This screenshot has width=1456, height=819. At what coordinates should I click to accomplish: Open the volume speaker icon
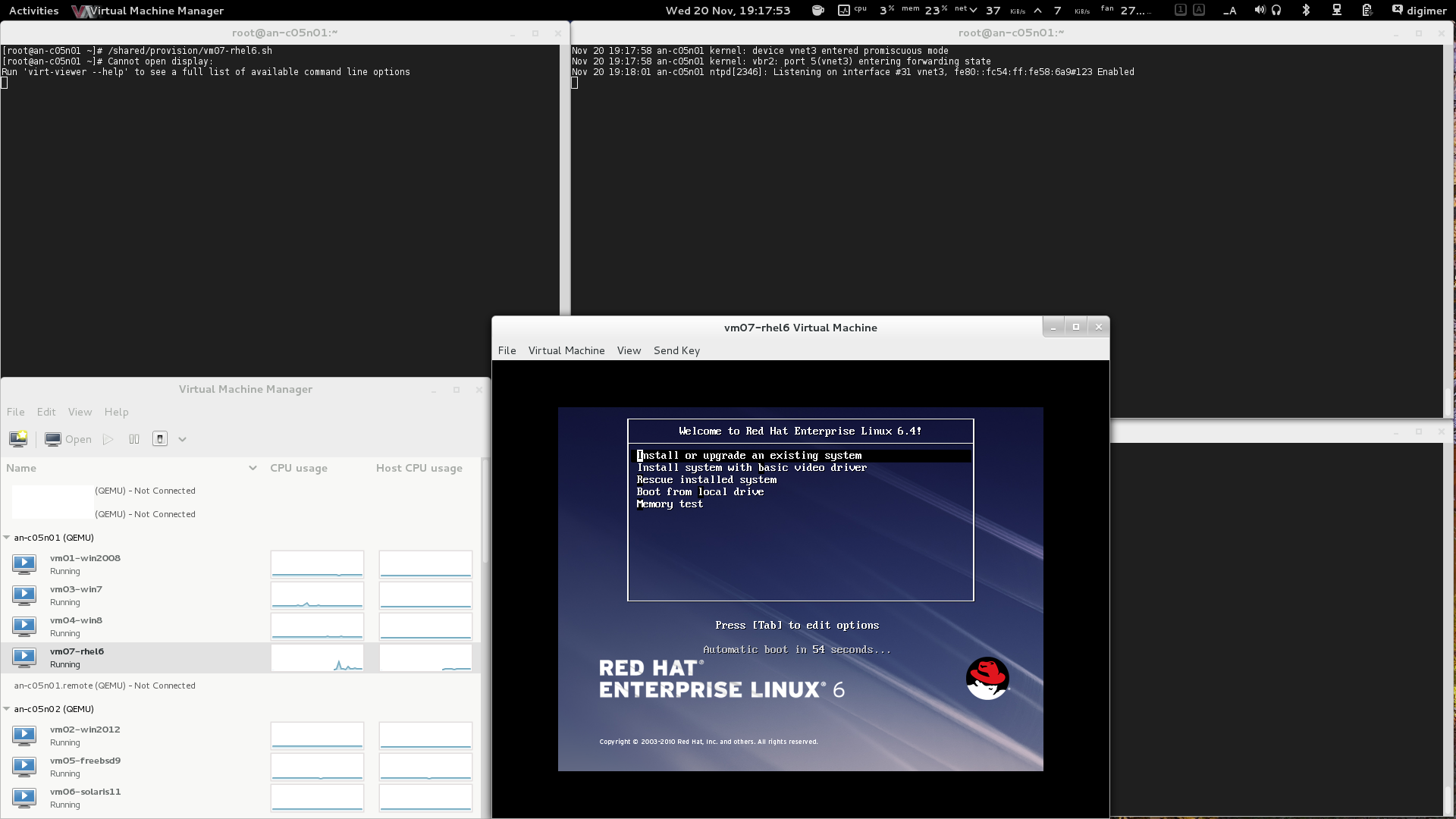point(1260,11)
